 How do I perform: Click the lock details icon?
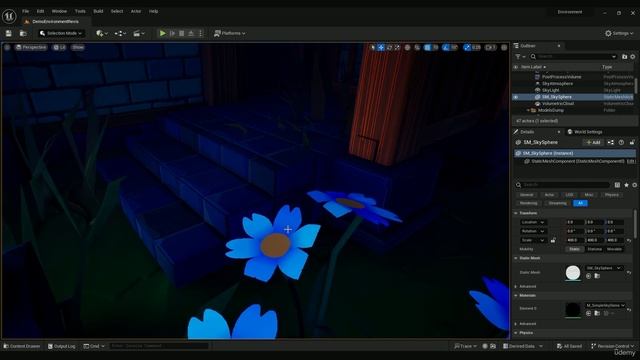[632, 142]
